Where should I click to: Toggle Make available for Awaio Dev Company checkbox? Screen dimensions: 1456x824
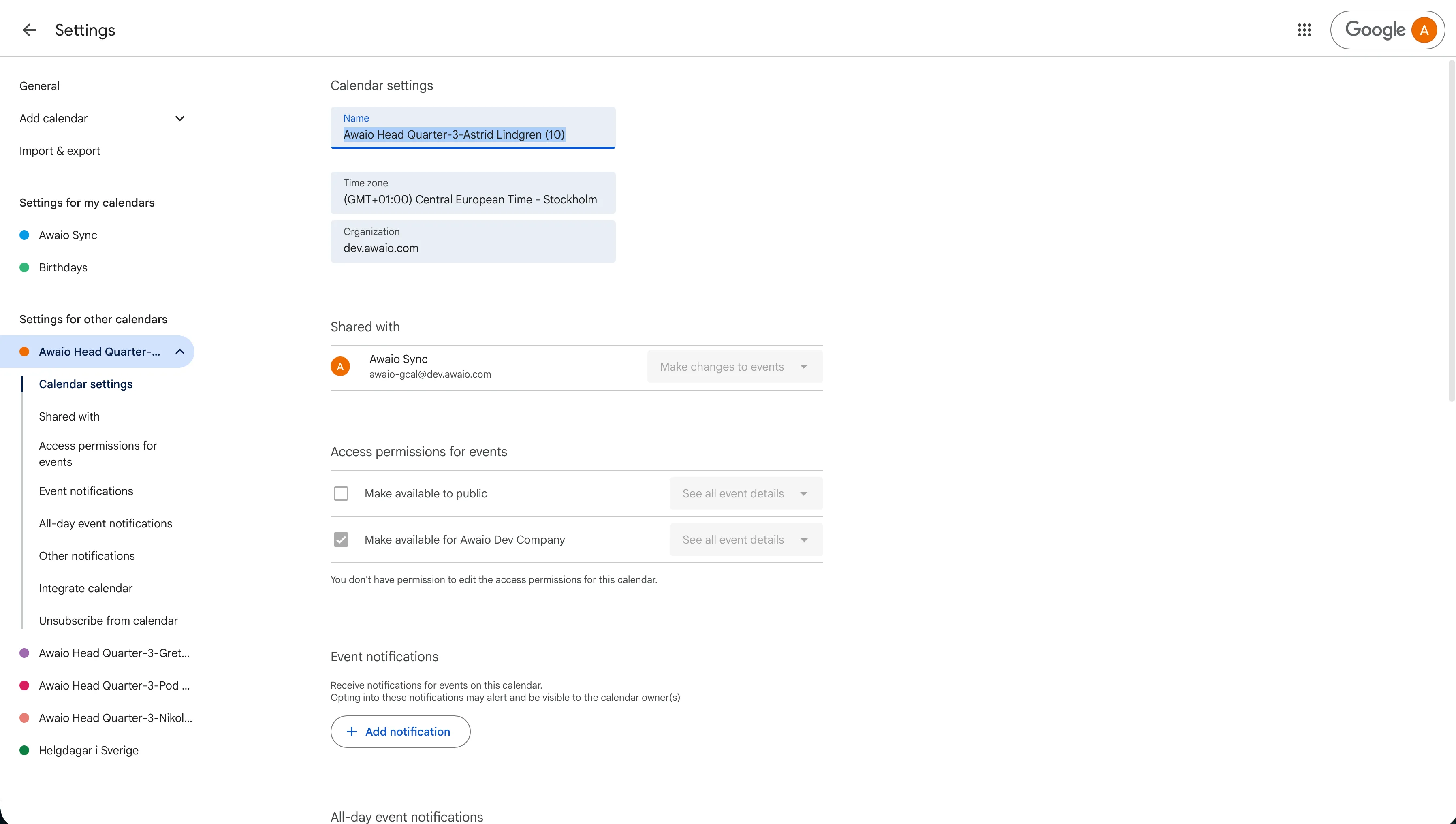341,540
